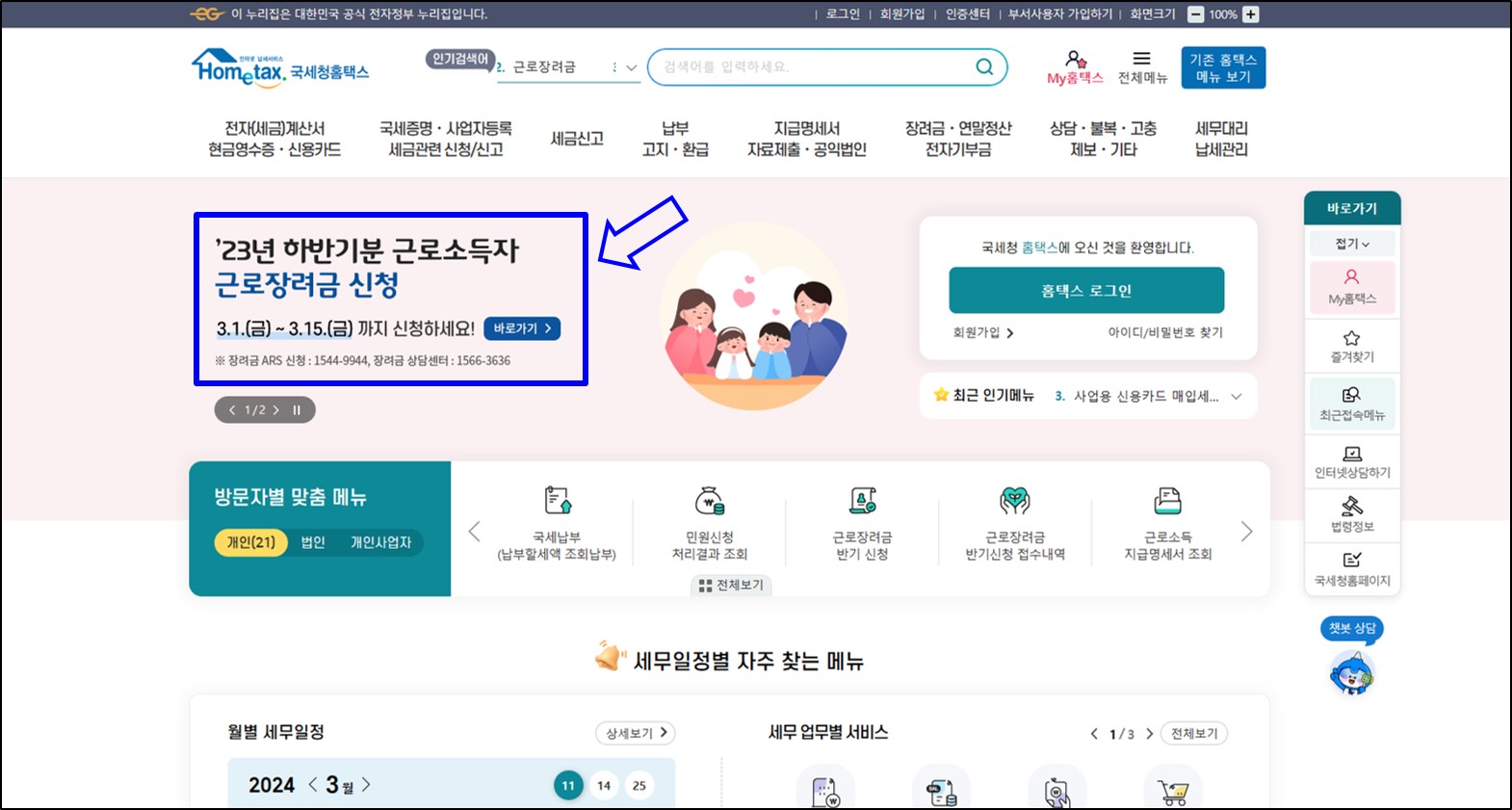Open 최근접속메뉴 in sidebar

click(1352, 404)
